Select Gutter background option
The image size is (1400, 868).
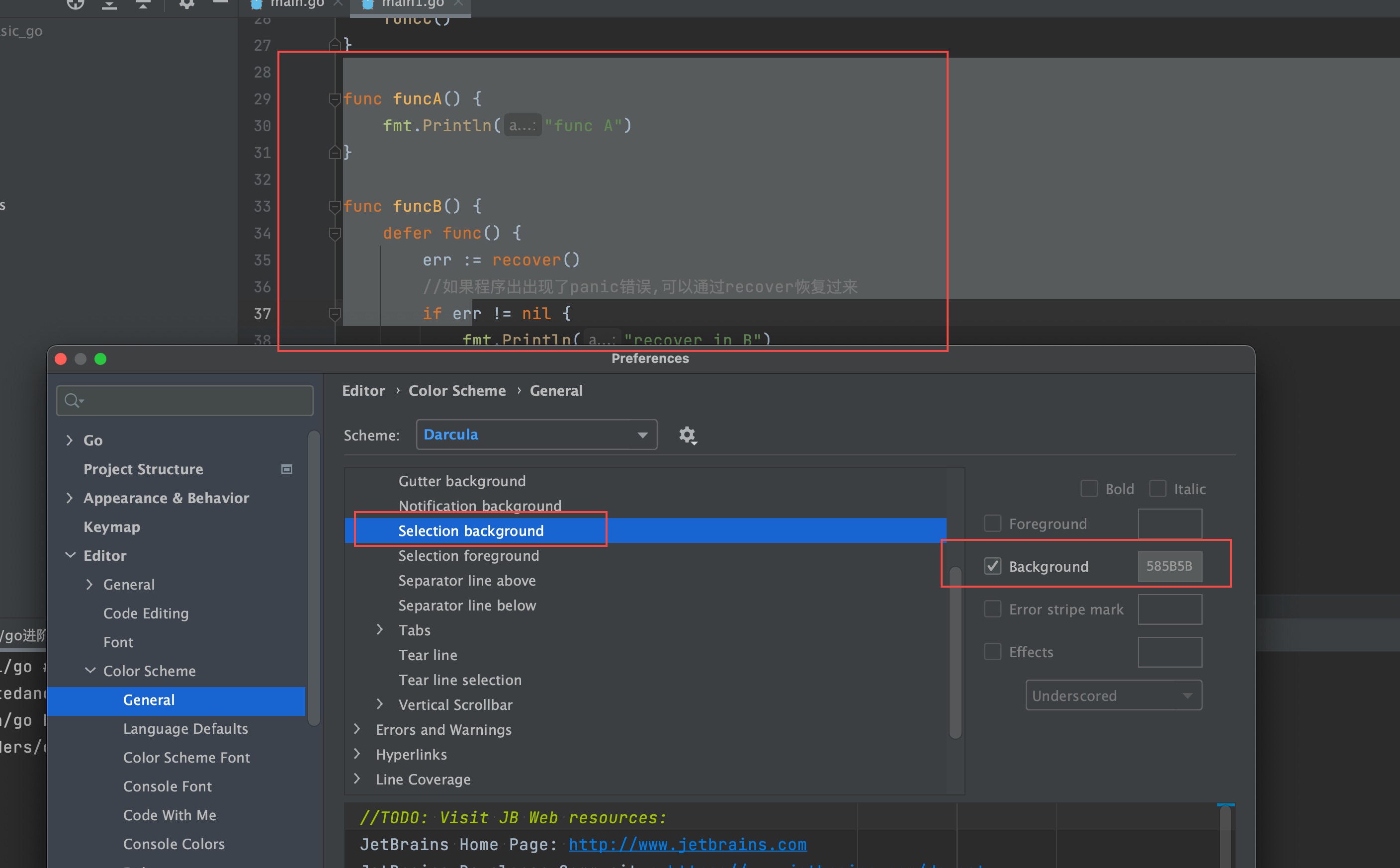pos(462,481)
